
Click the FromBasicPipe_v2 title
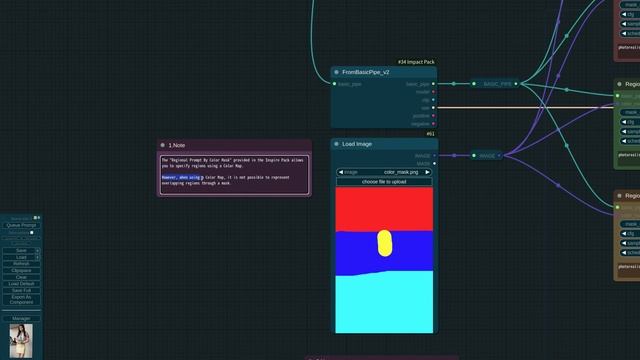pos(366,72)
